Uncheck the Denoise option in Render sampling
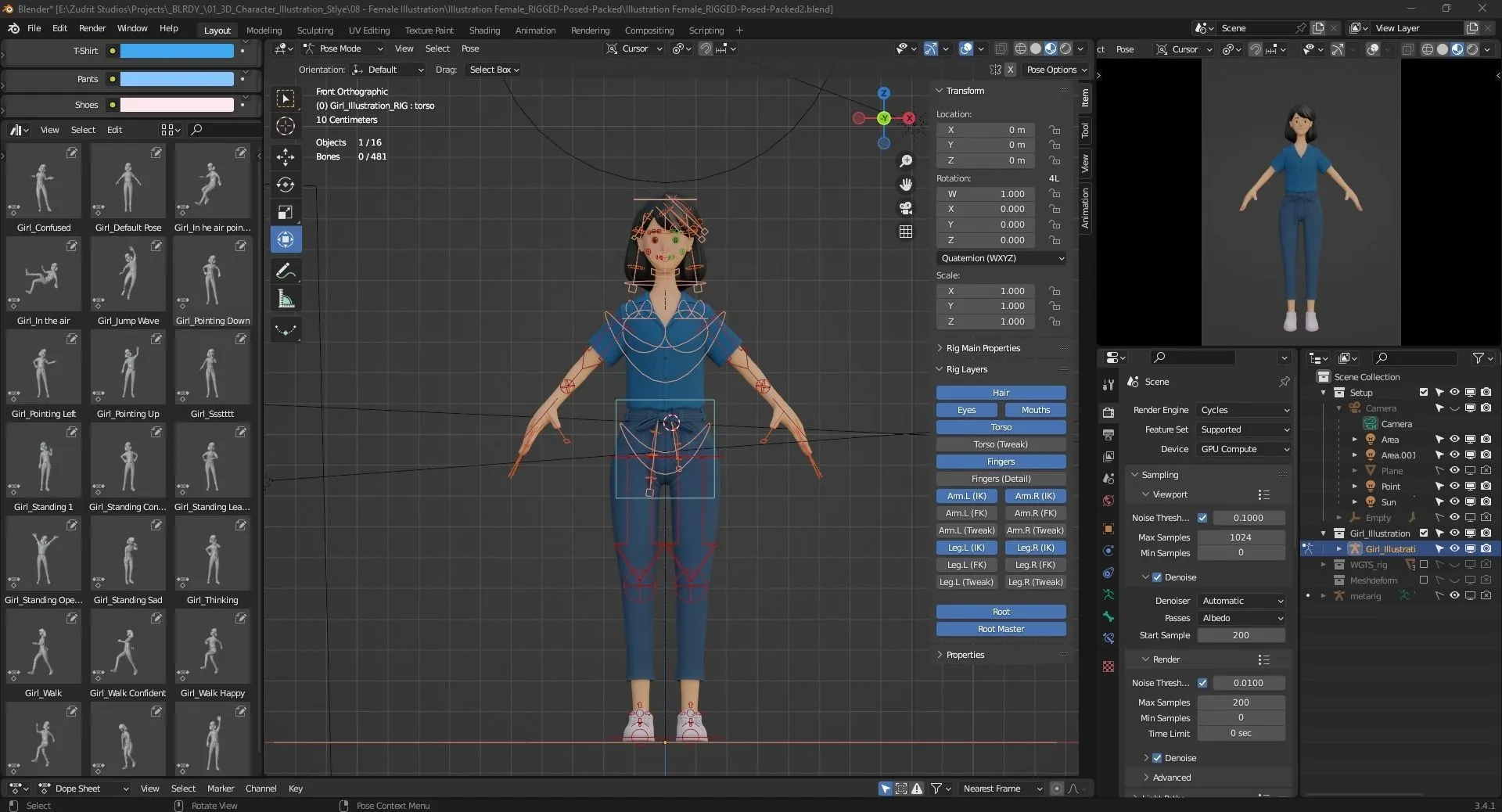This screenshot has height=812, width=1502. [x=1156, y=757]
